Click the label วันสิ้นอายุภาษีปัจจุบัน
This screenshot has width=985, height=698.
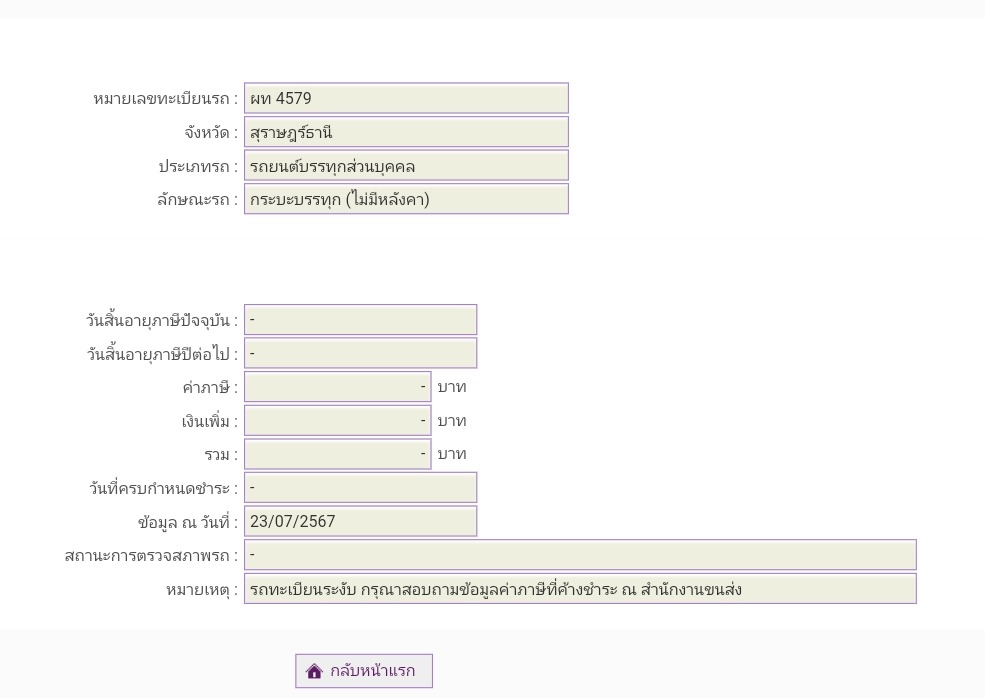[x=162, y=320]
